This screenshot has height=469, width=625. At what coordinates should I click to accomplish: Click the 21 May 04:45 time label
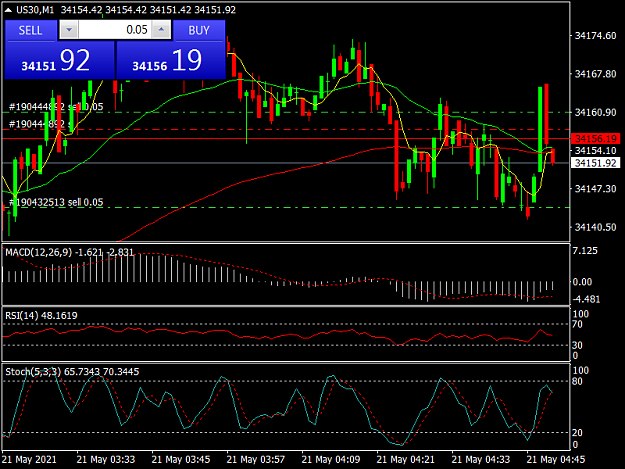(556, 459)
